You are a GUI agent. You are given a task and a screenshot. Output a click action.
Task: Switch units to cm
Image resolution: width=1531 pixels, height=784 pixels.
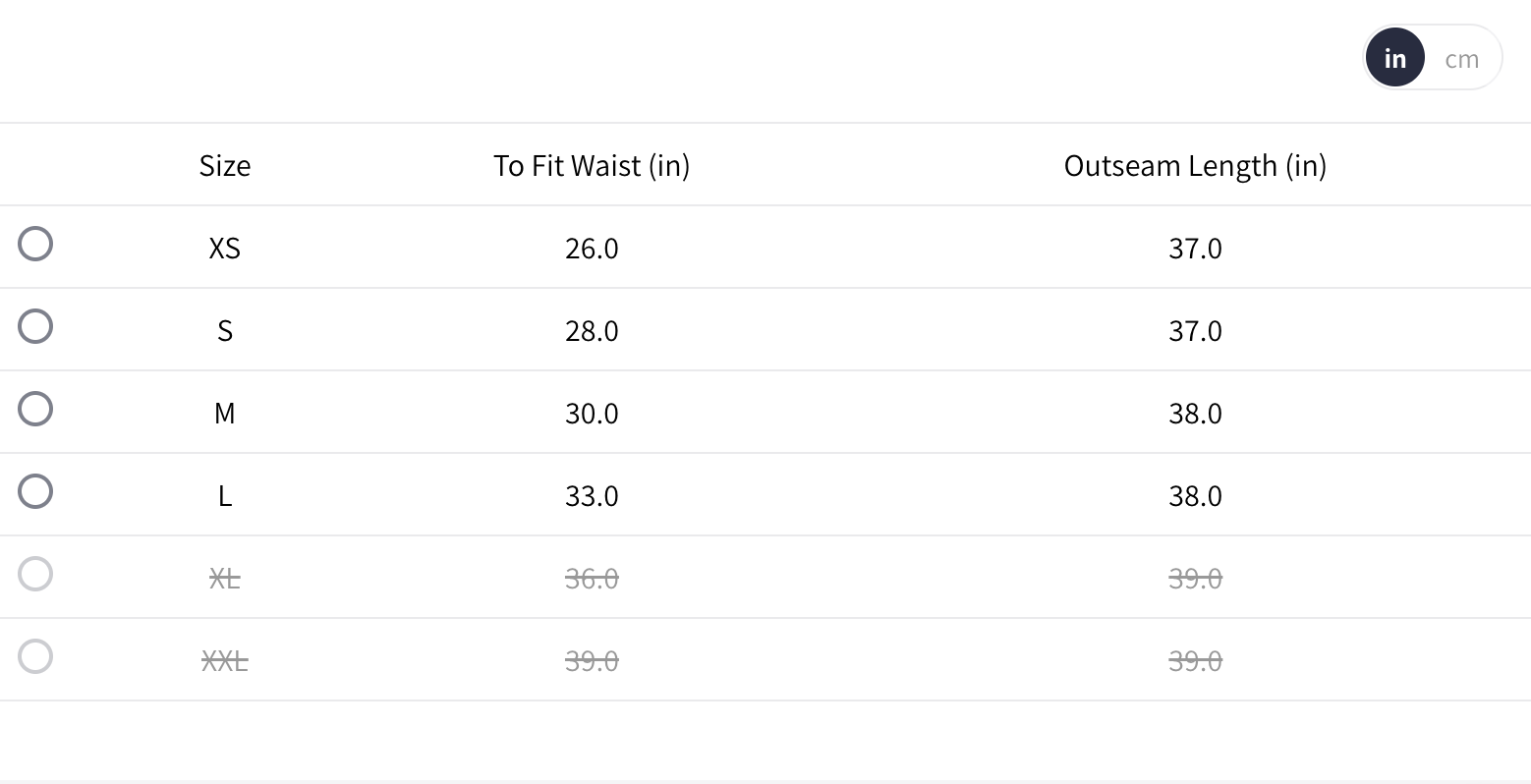point(1461,59)
